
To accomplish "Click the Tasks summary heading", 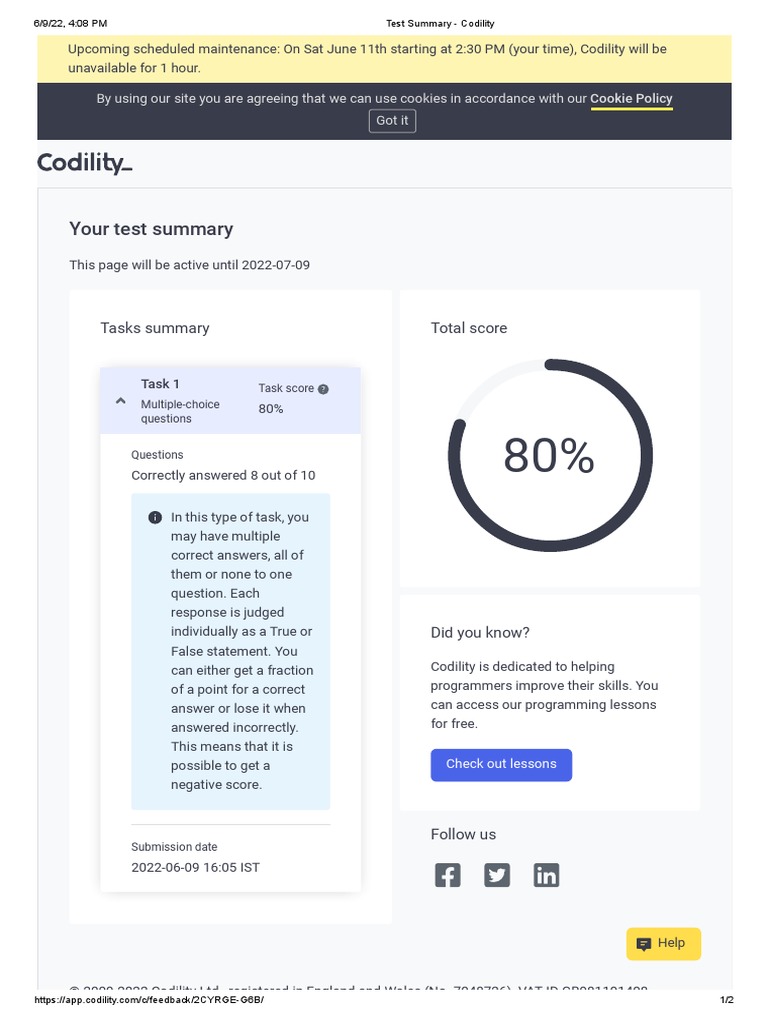I will tap(155, 328).
